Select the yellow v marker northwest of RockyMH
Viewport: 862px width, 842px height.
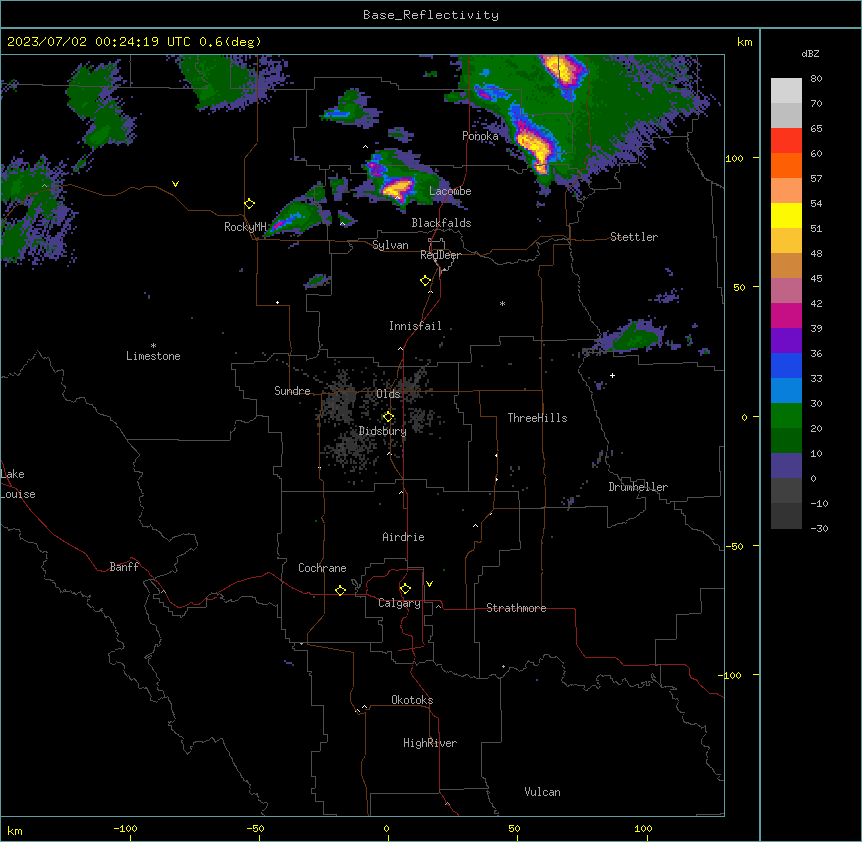coord(175,184)
